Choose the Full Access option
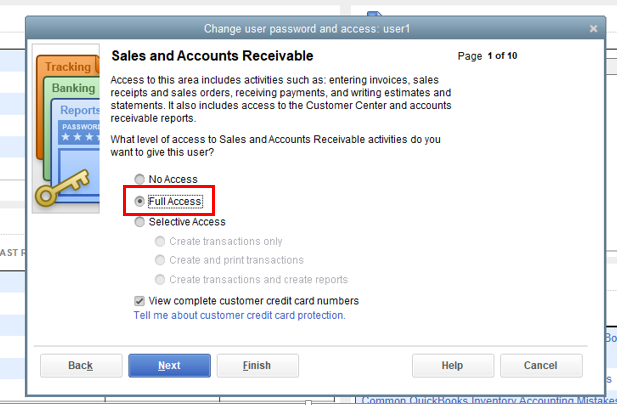The width and height of the screenshot is (617, 405). (140, 201)
